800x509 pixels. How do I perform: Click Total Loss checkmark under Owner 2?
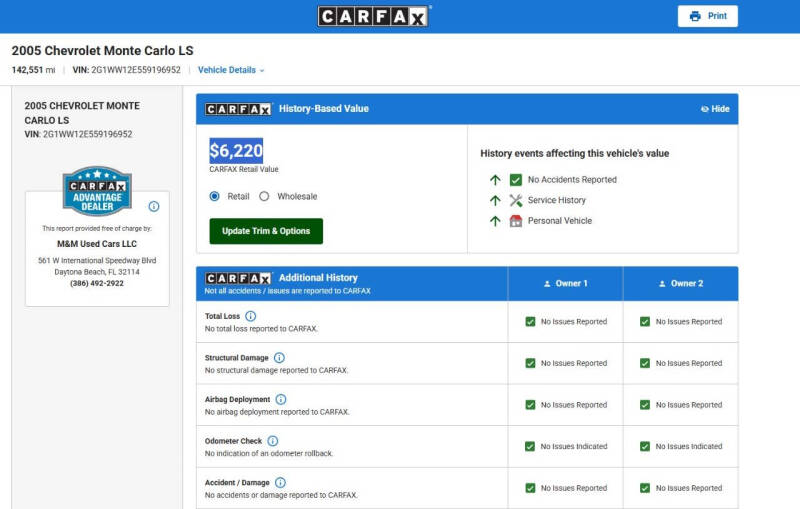[x=645, y=322]
